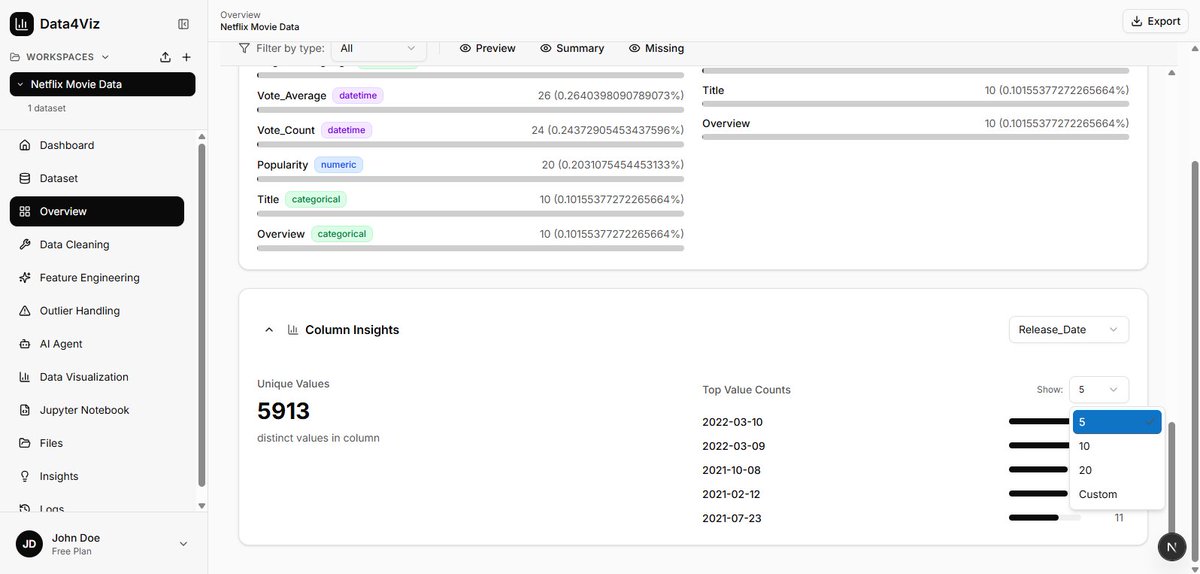Click the Vote_Average missing progress bar
The image size is (1200, 574).
coord(470,110)
